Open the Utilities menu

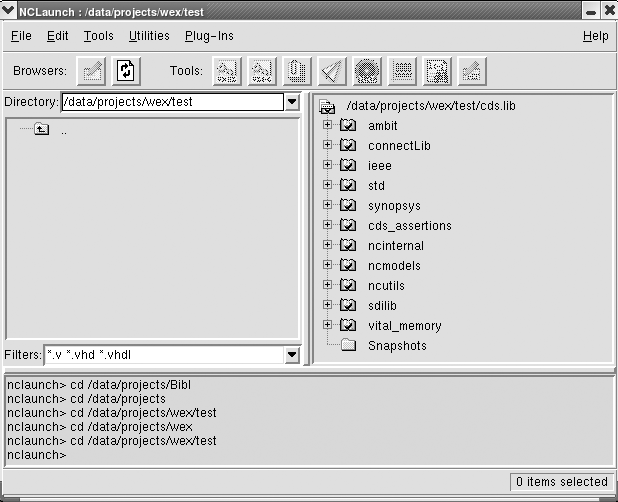[149, 36]
